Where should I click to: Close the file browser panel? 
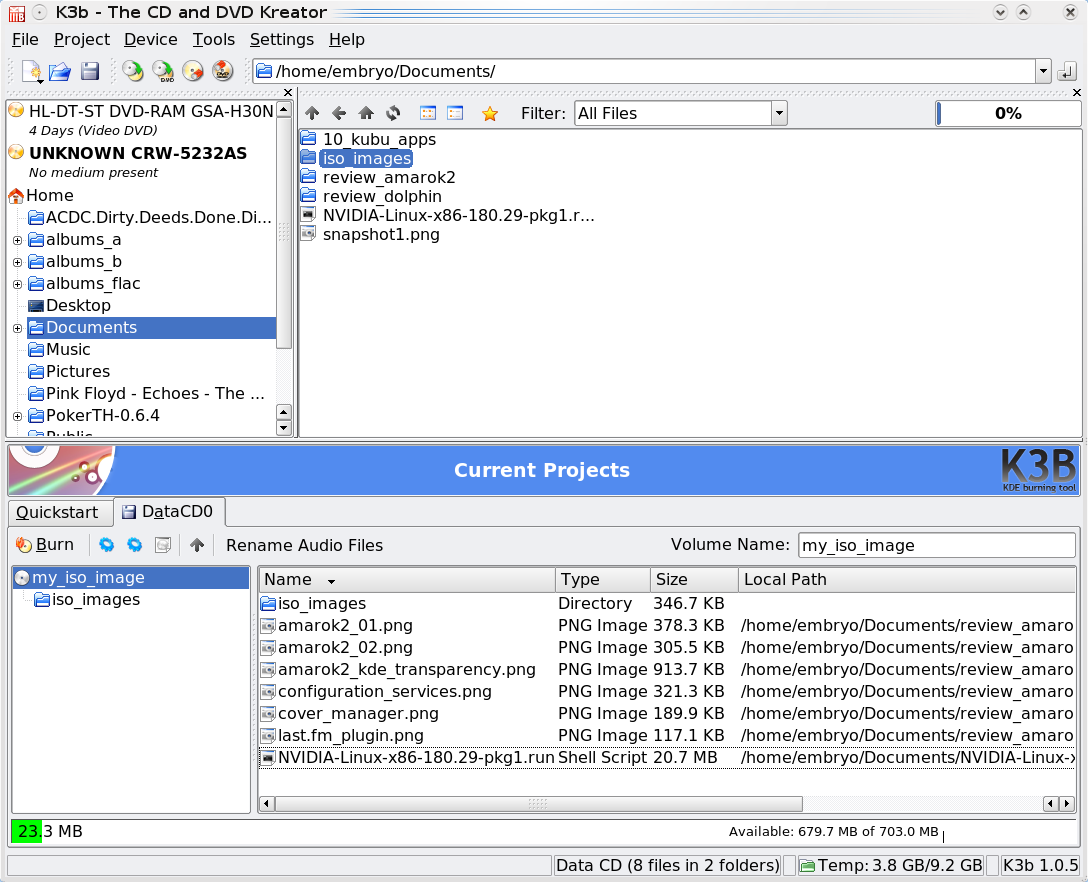pyautogui.click(x=1077, y=92)
